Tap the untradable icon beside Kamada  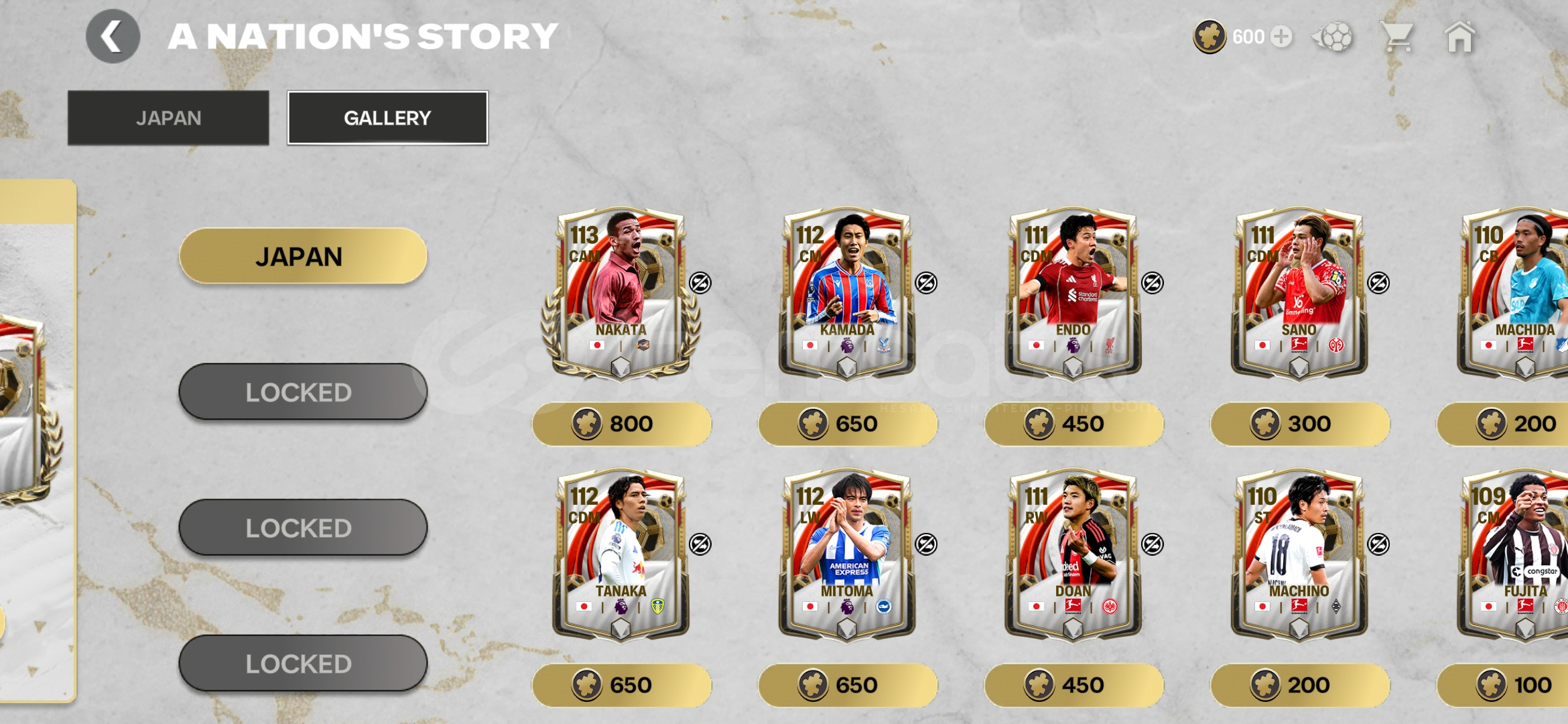[x=926, y=283]
